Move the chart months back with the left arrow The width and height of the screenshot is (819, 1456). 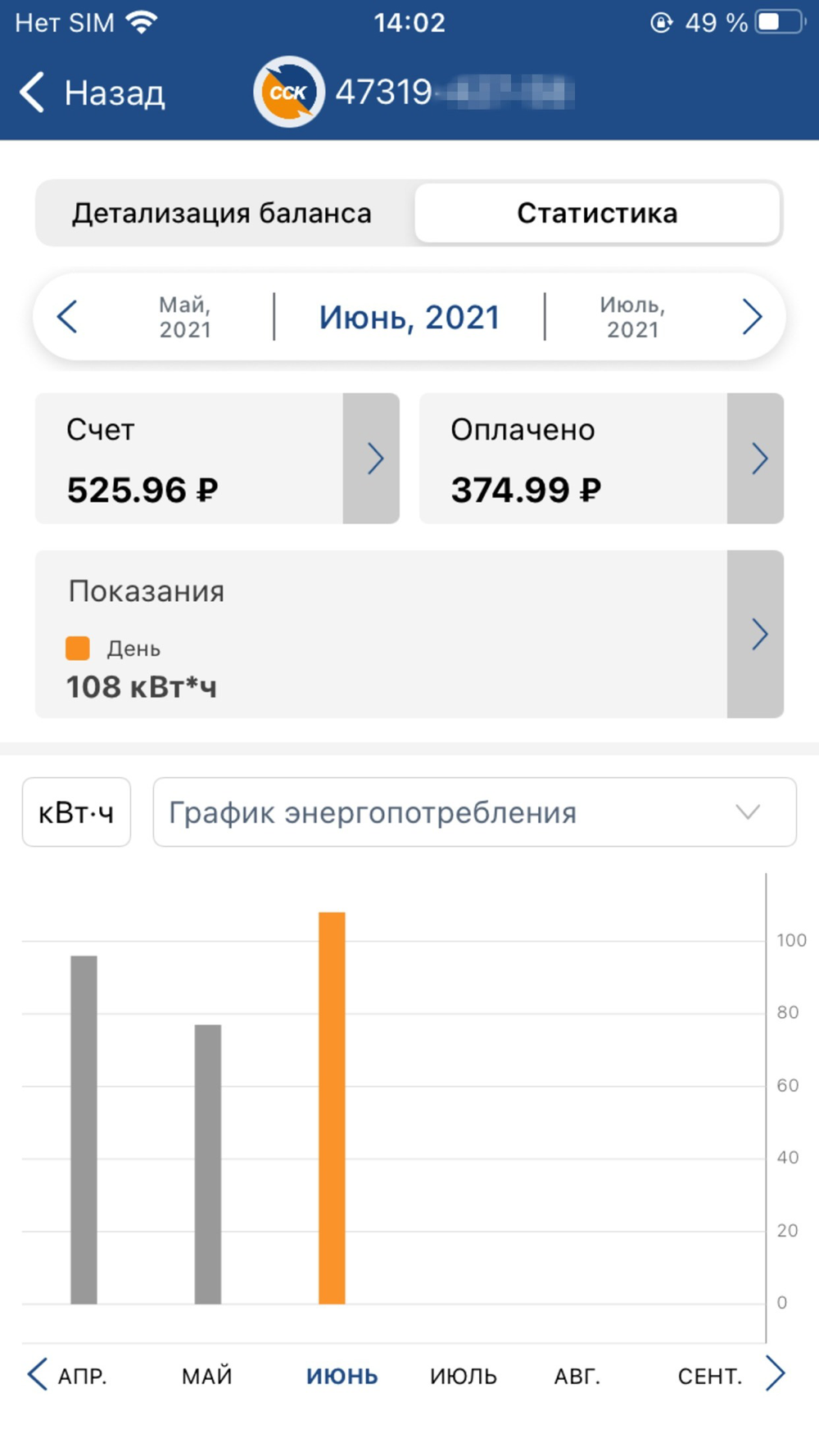tap(38, 1374)
